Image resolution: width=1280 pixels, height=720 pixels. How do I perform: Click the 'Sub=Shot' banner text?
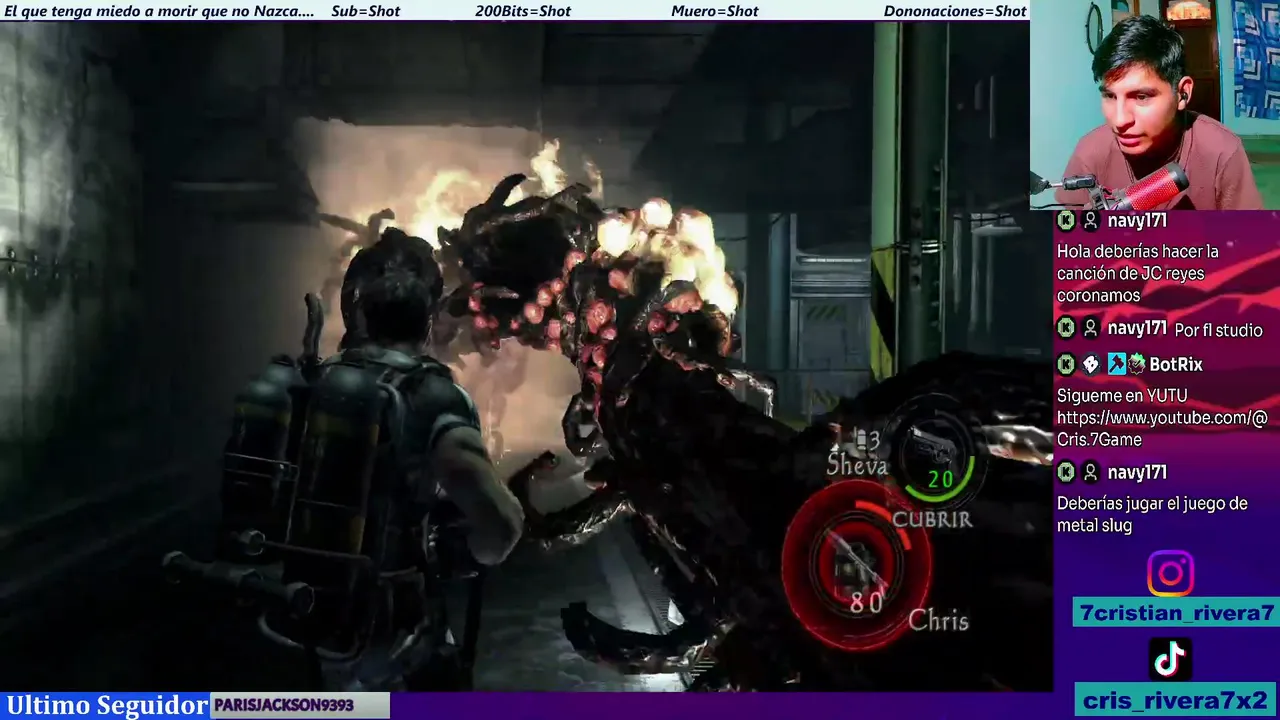[x=365, y=11]
